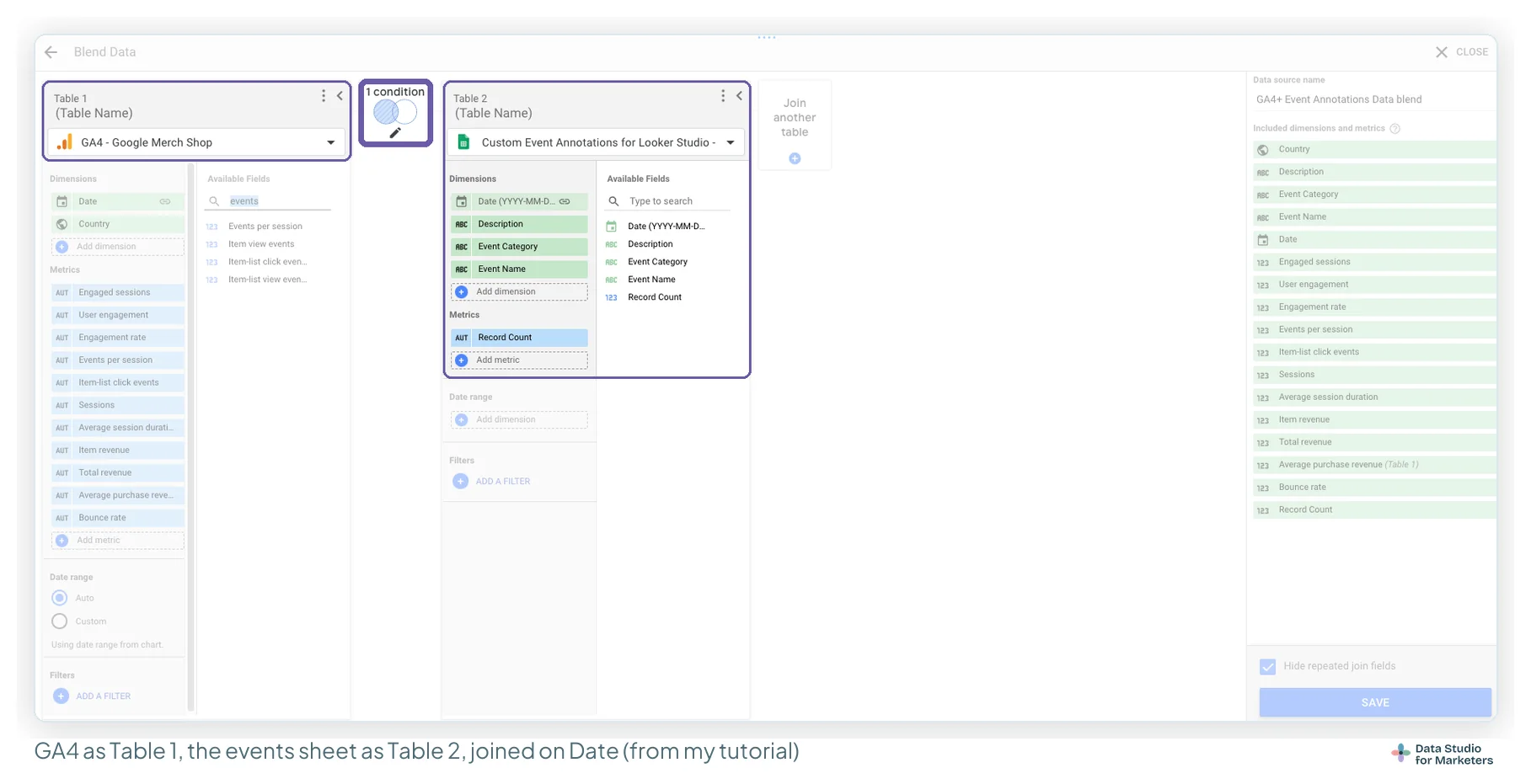The image size is (1531, 784).
Task: Select 'Item view events' available field
Action: [x=261, y=244]
